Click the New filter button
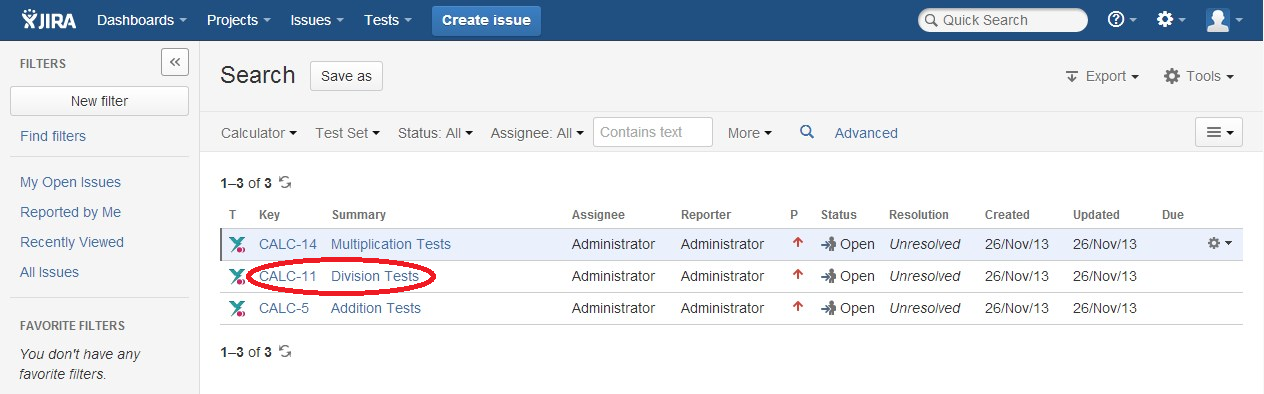Image resolution: width=1264 pixels, height=394 pixels. point(99,101)
